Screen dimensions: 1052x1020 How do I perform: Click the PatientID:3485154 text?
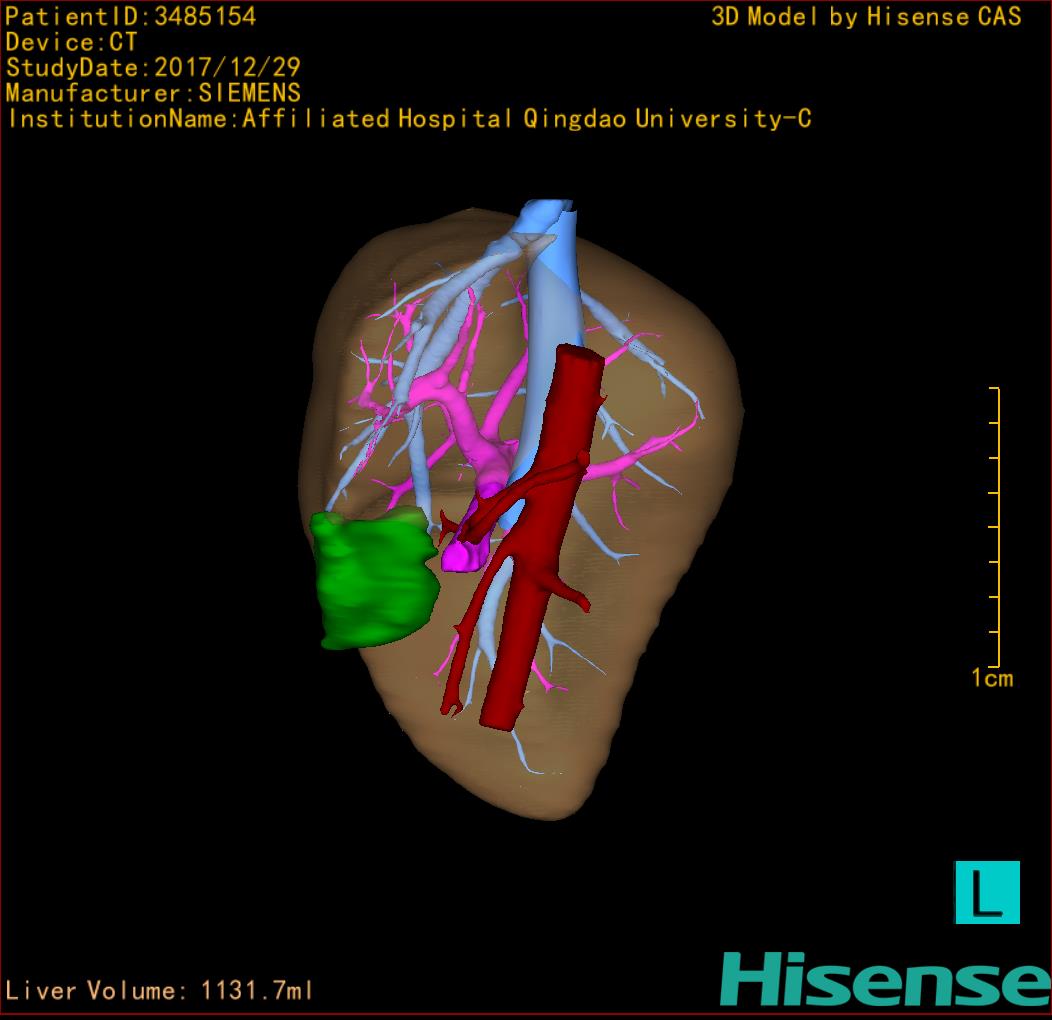tap(131, 17)
